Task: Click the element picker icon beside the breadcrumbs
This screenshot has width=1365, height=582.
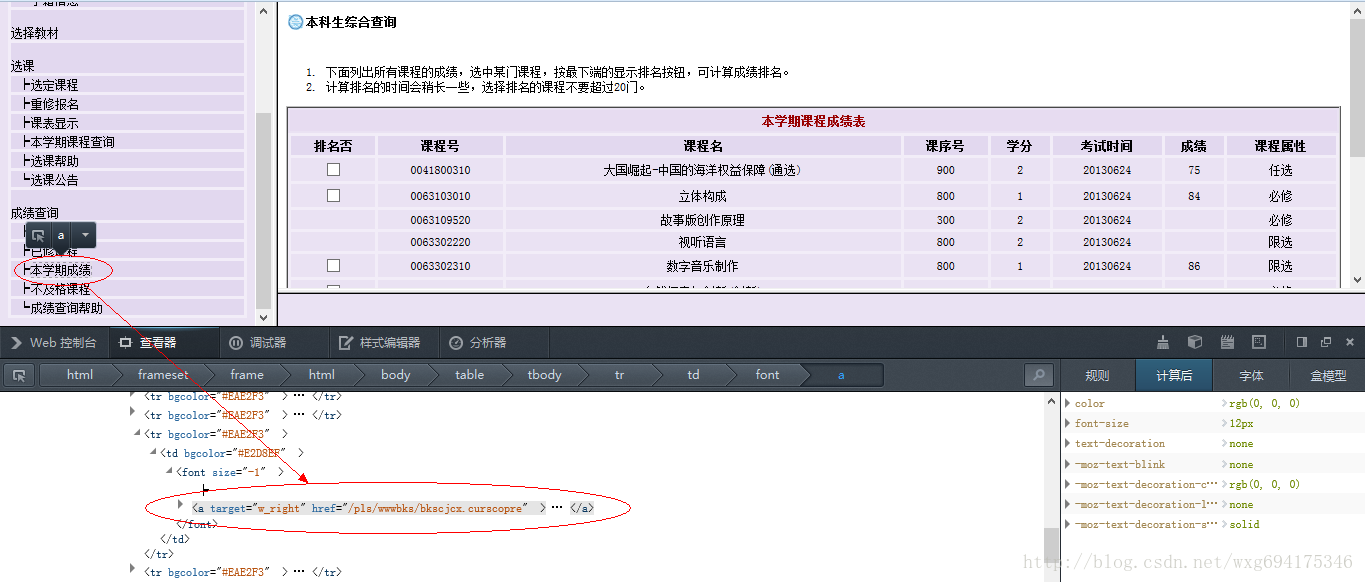Action: point(18,375)
